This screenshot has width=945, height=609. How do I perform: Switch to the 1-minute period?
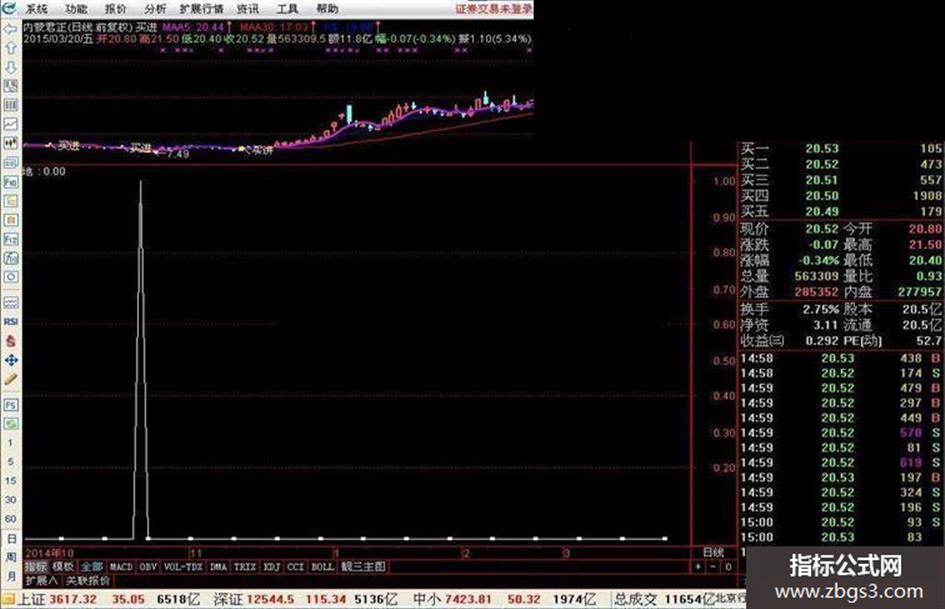10,443
